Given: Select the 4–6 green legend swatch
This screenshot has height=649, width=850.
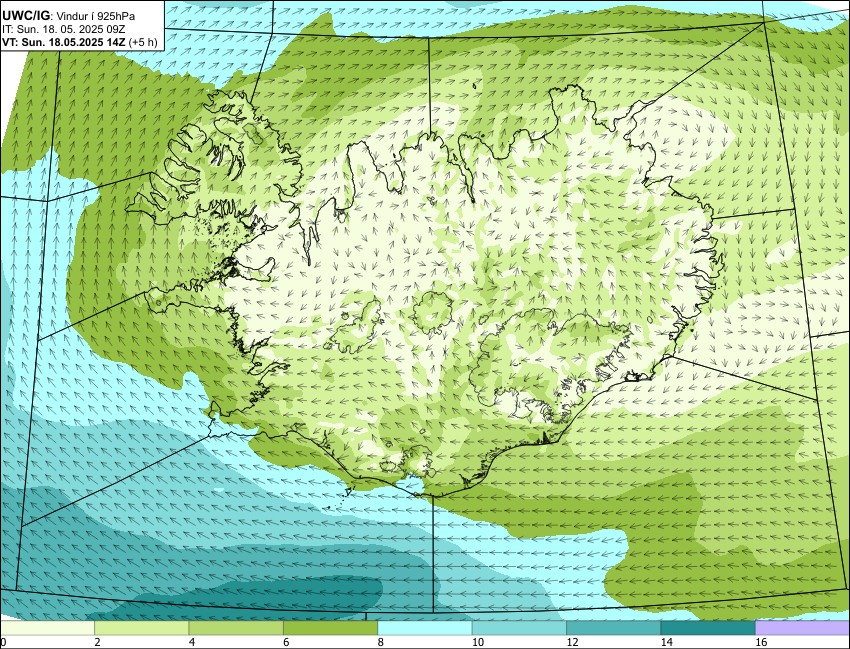Looking at the screenshot, I should click(x=236, y=628).
